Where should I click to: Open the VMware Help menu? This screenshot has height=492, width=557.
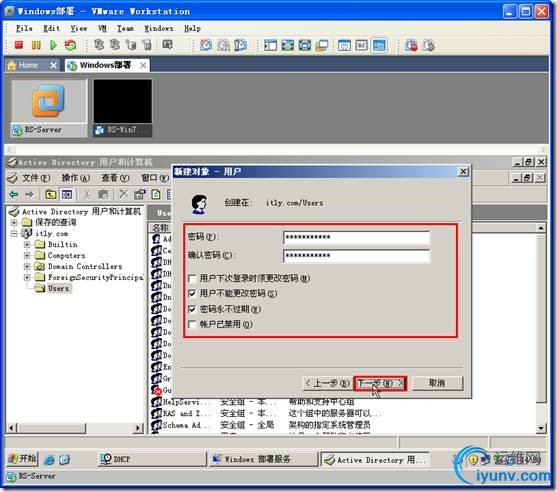pyautogui.click(x=192, y=28)
